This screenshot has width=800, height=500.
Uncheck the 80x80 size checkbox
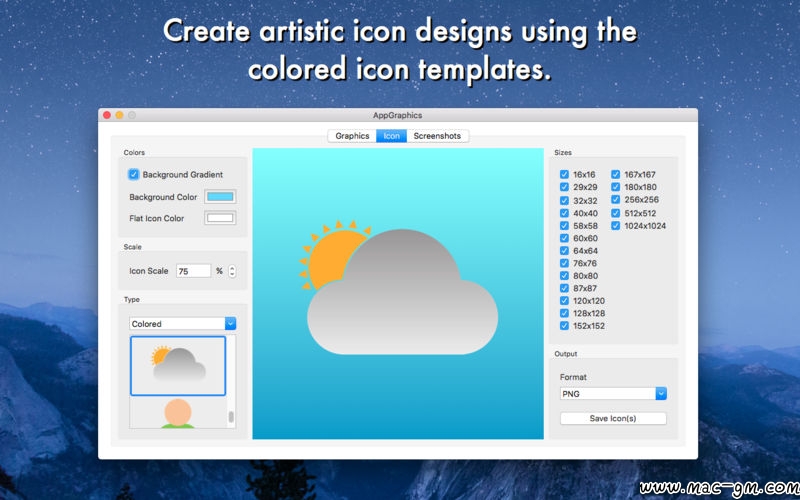click(564, 276)
